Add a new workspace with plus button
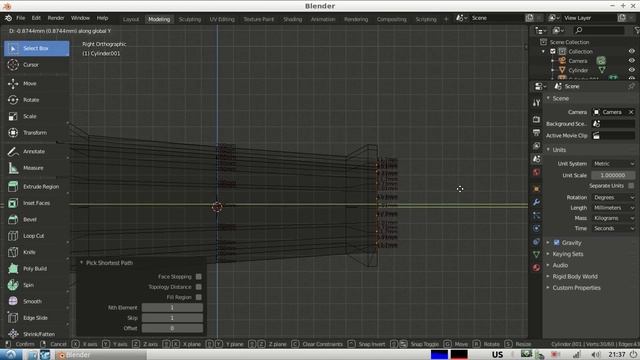The image size is (640, 360). 446,19
